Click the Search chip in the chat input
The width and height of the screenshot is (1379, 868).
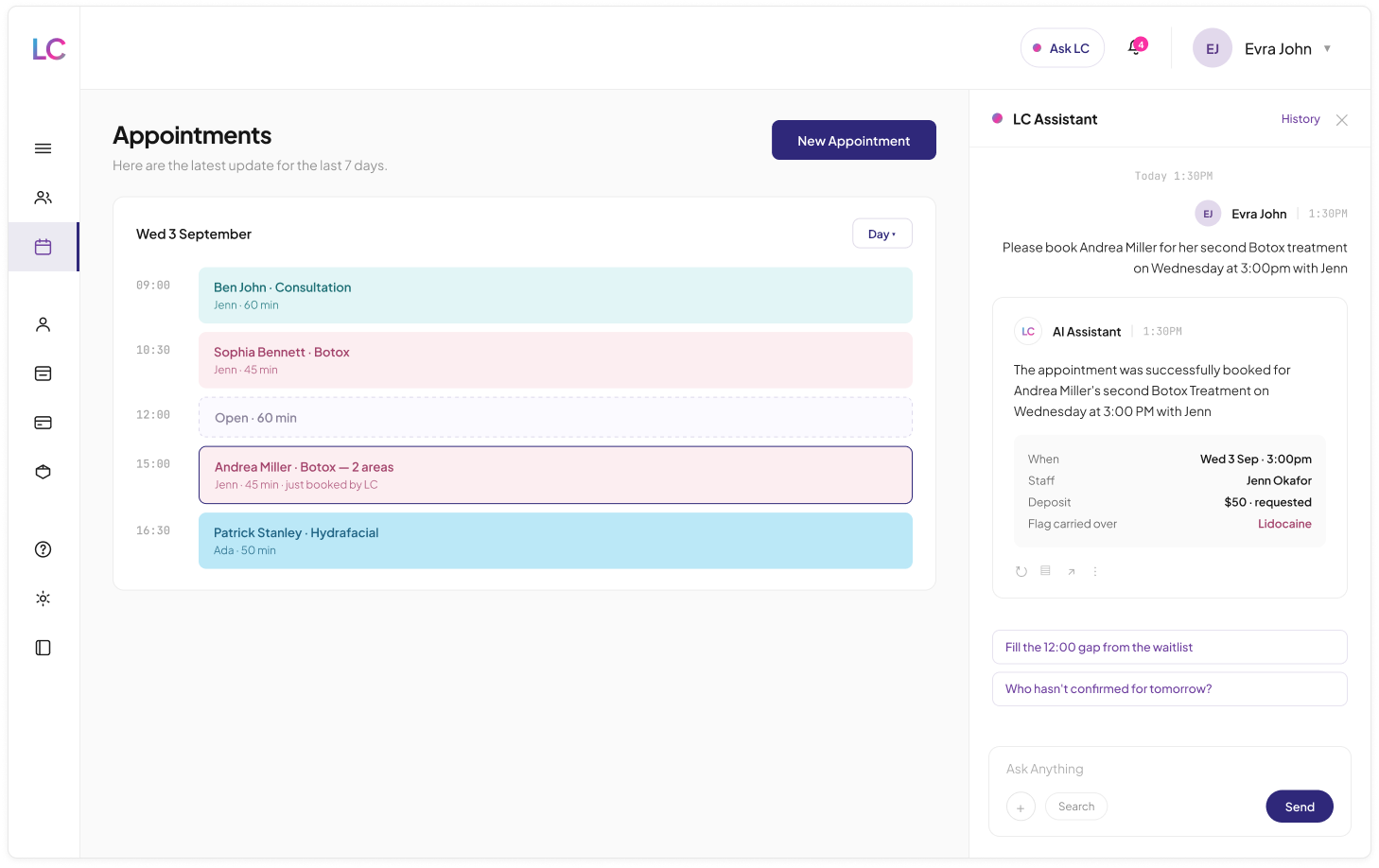click(1076, 807)
